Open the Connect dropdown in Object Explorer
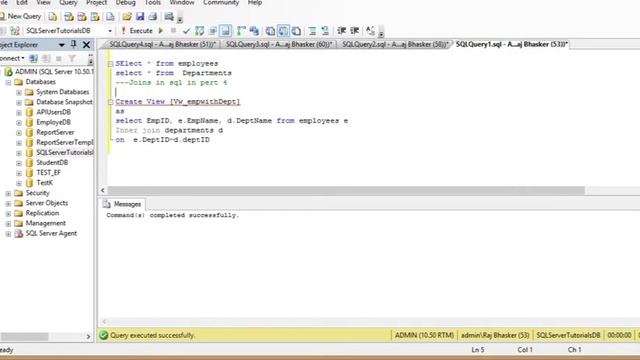 click(x=12, y=58)
